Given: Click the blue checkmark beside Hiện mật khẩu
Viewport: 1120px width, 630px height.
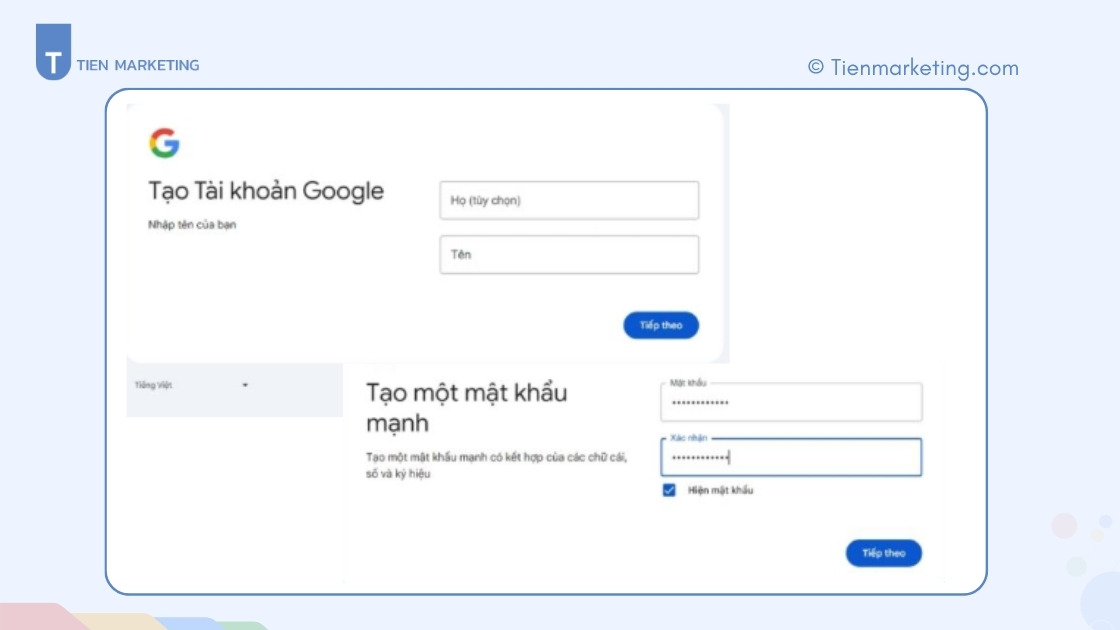Looking at the screenshot, I should click(671, 490).
